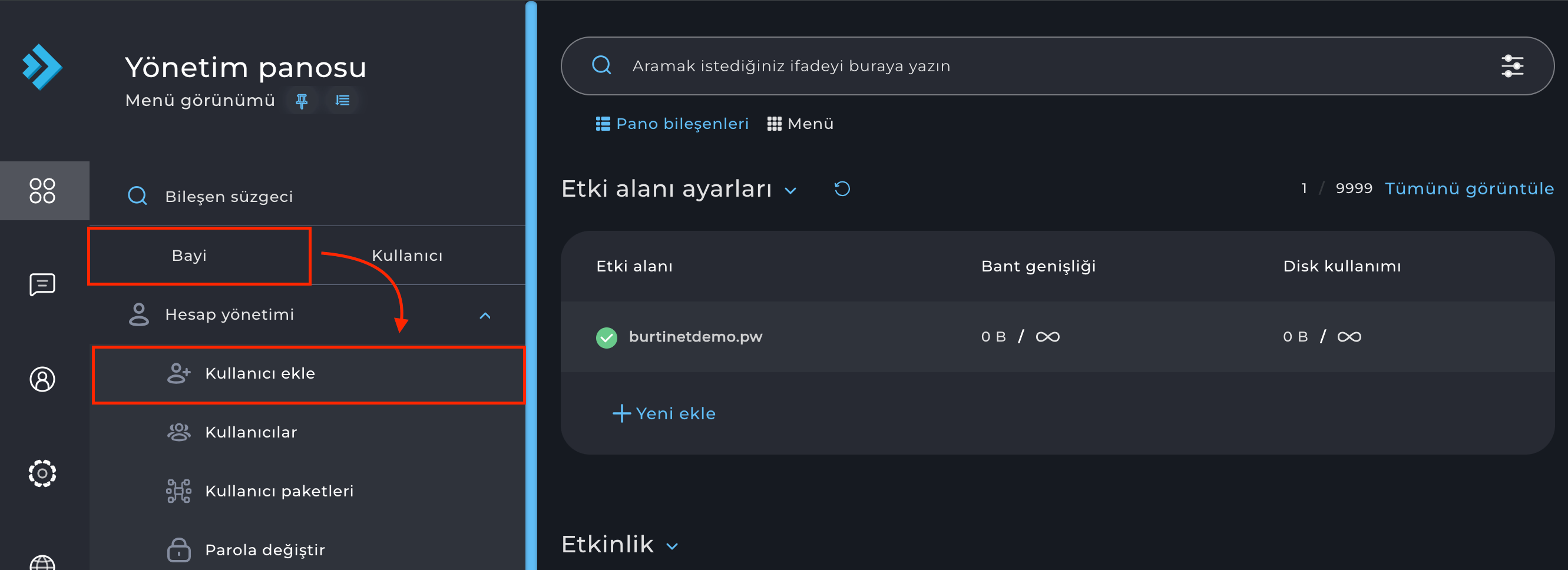Click the main search input field
1568x570 pixels.
[1035, 66]
